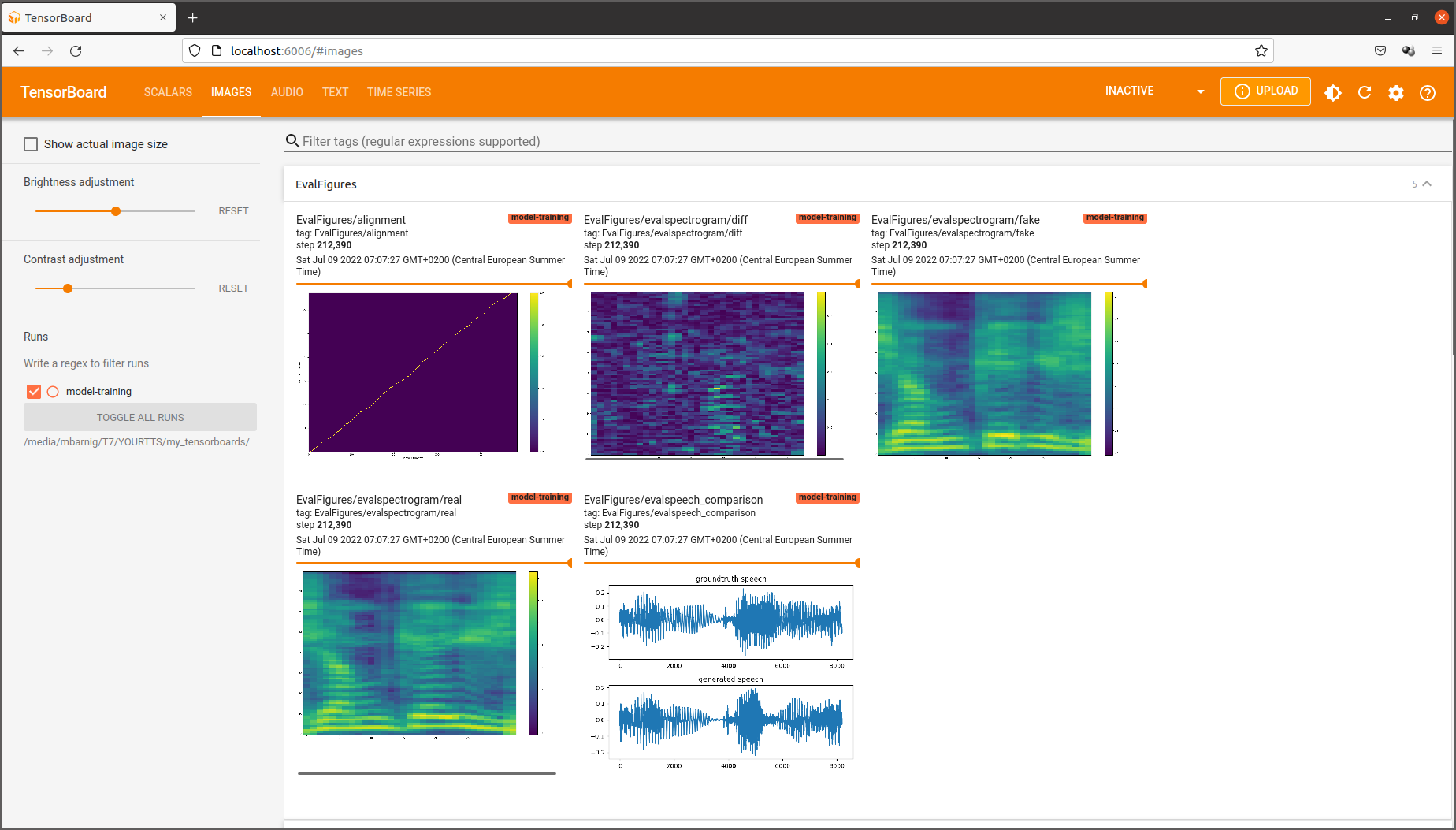The width and height of the screenshot is (1456, 830).
Task: Open the AUDIO tab
Action: click(x=287, y=92)
